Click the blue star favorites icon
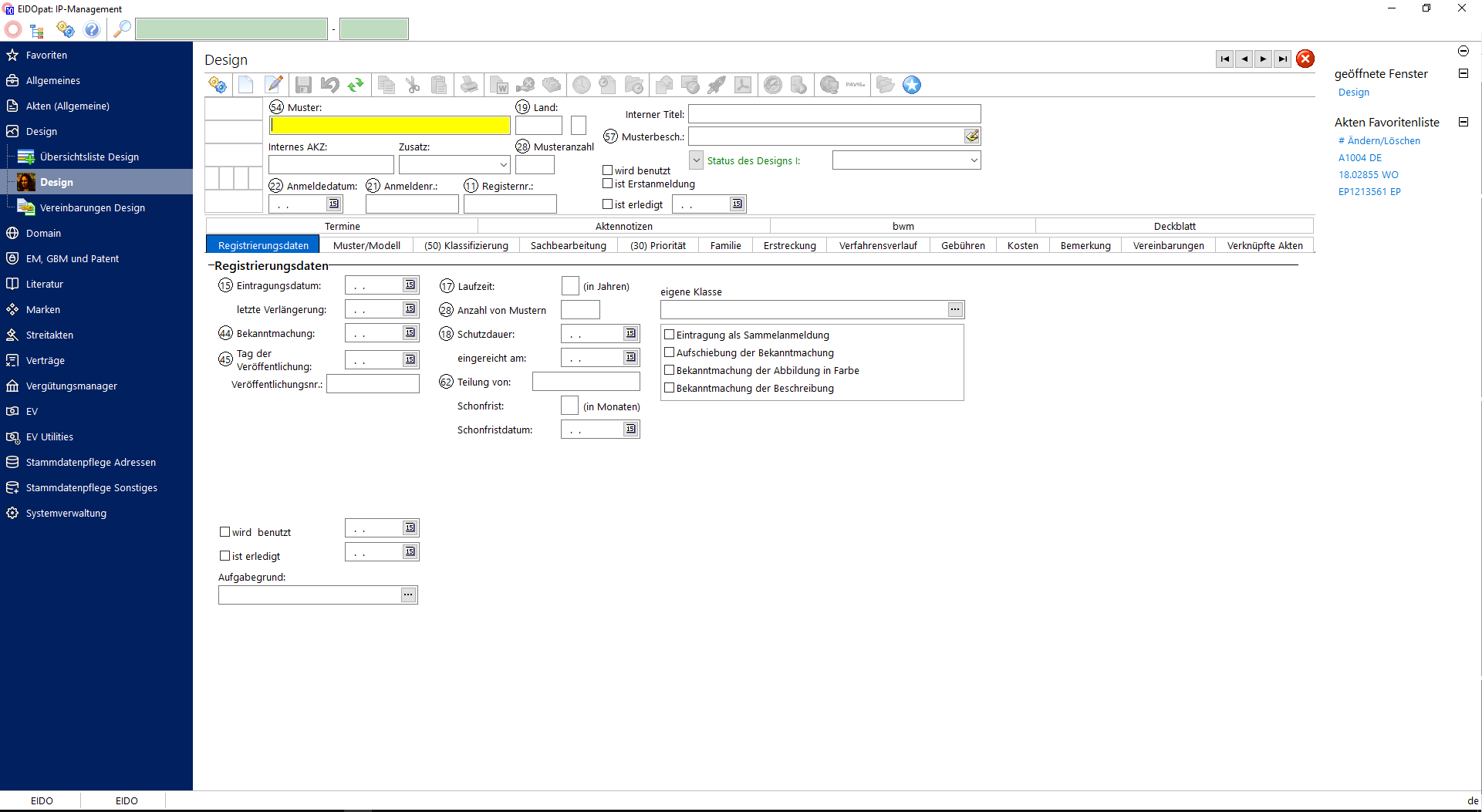The height and width of the screenshot is (812, 1482). (912, 85)
